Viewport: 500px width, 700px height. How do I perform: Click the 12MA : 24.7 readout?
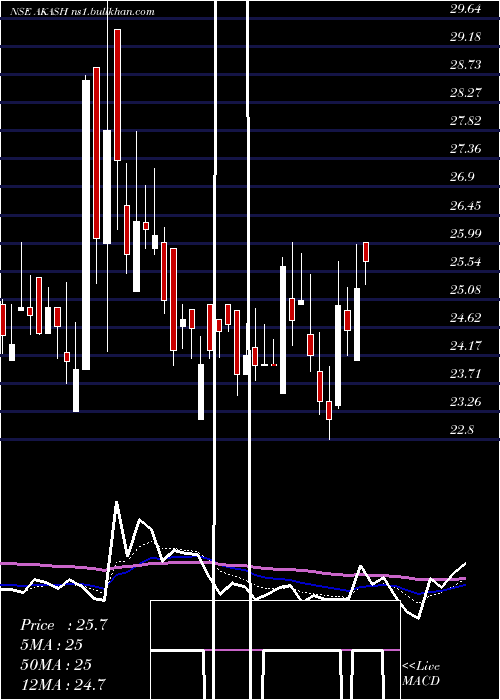pyautogui.click(x=63, y=684)
